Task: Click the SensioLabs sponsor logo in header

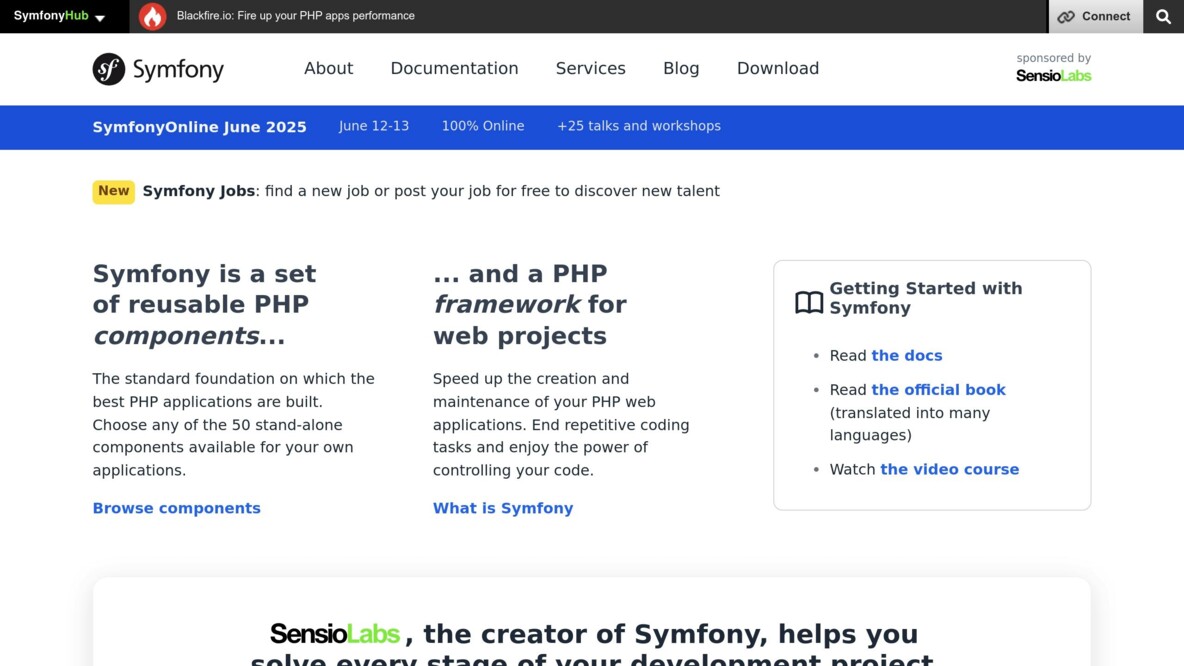Action: tap(1053, 76)
